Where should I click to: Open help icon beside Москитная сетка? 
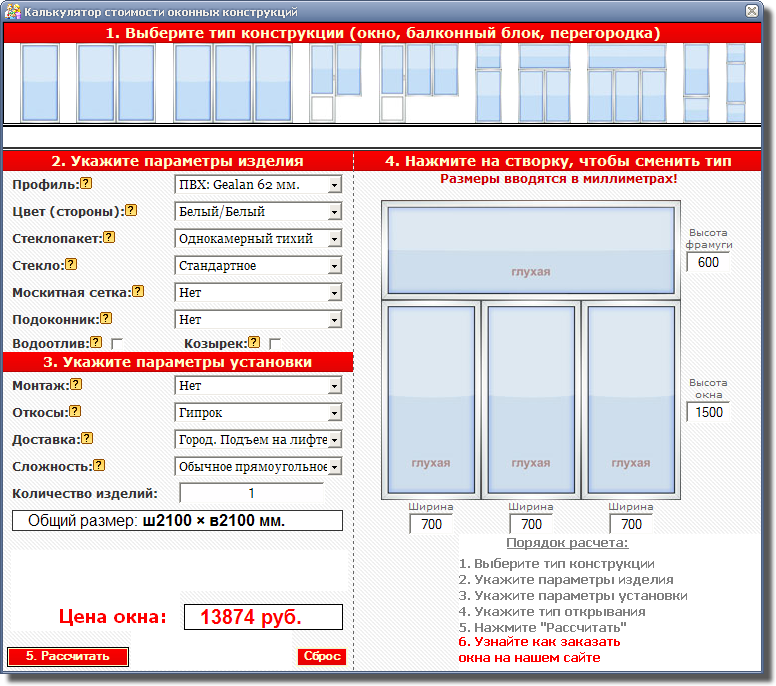138,292
